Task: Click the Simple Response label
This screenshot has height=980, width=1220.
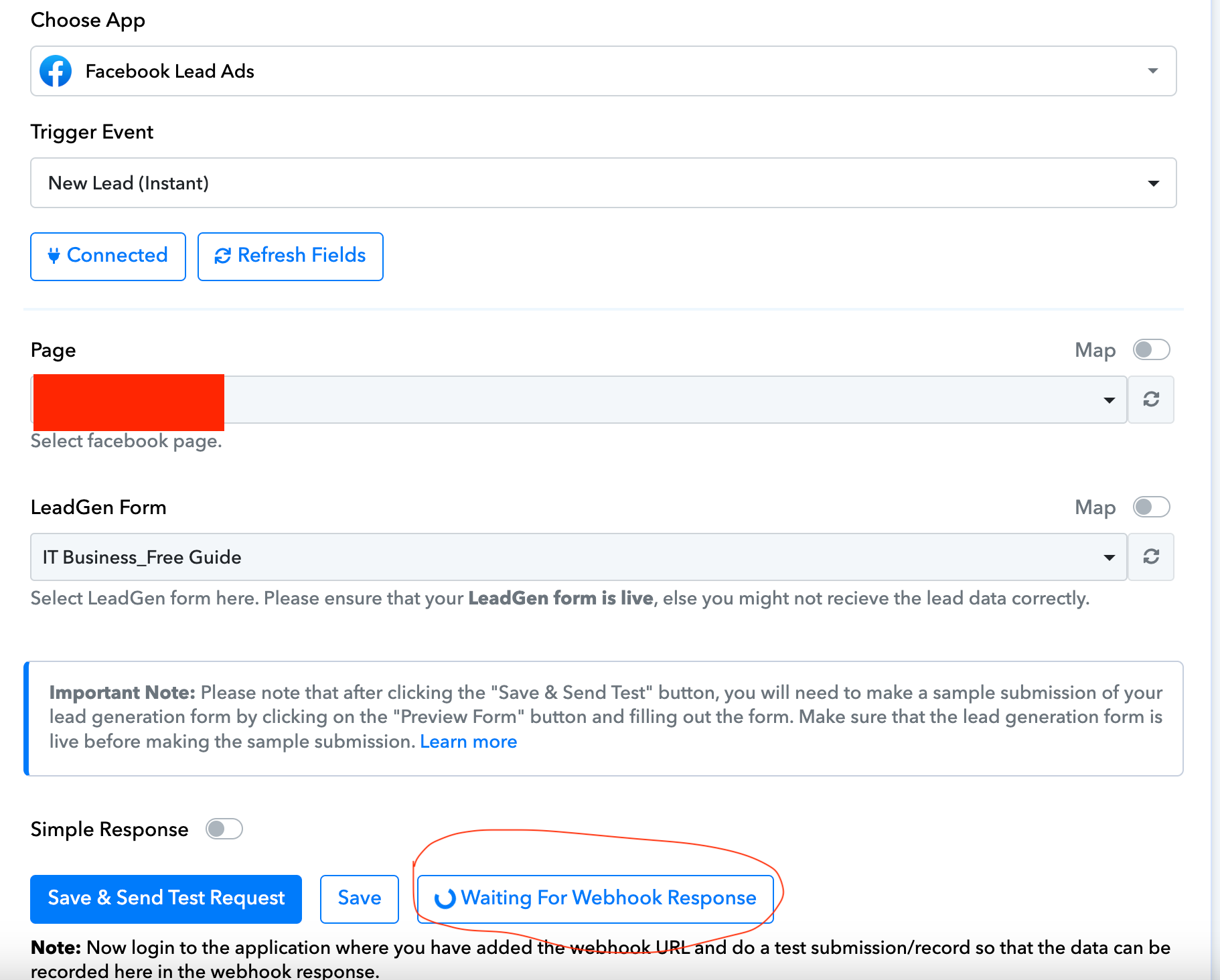Action: (x=110, y=829)
